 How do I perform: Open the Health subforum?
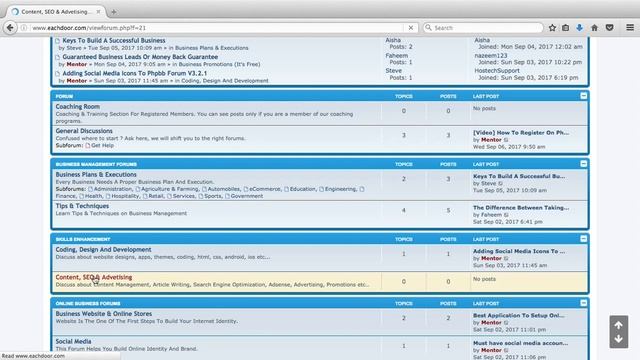click(x=93, y=196)
